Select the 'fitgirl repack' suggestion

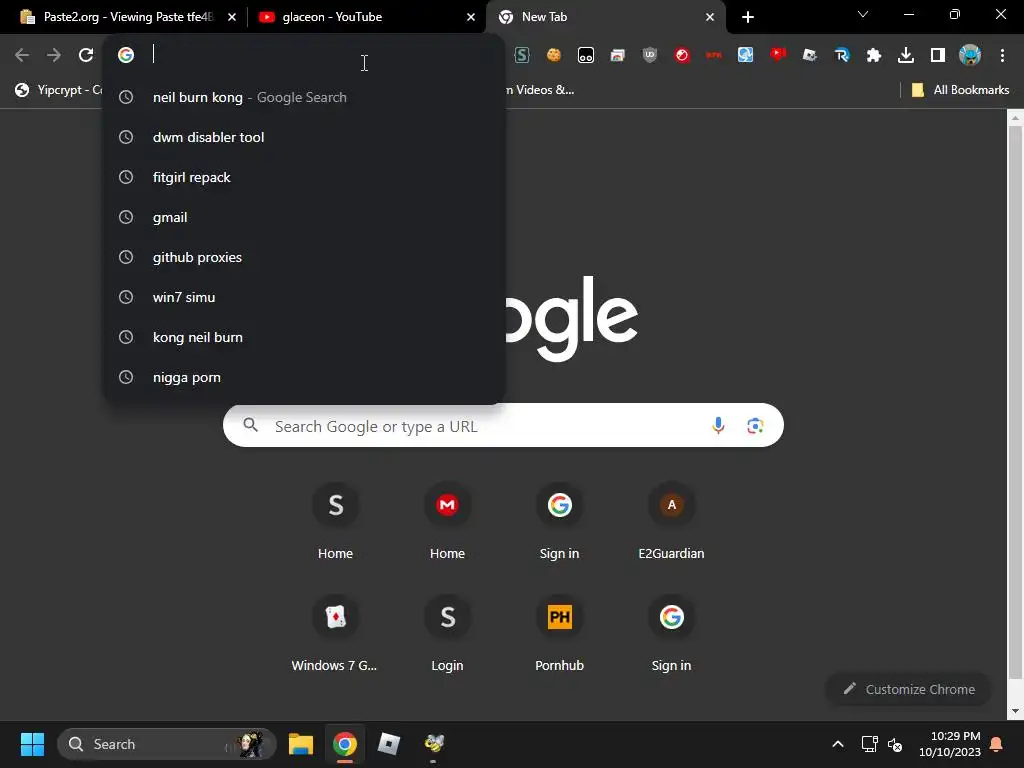[x=304, y=177]
